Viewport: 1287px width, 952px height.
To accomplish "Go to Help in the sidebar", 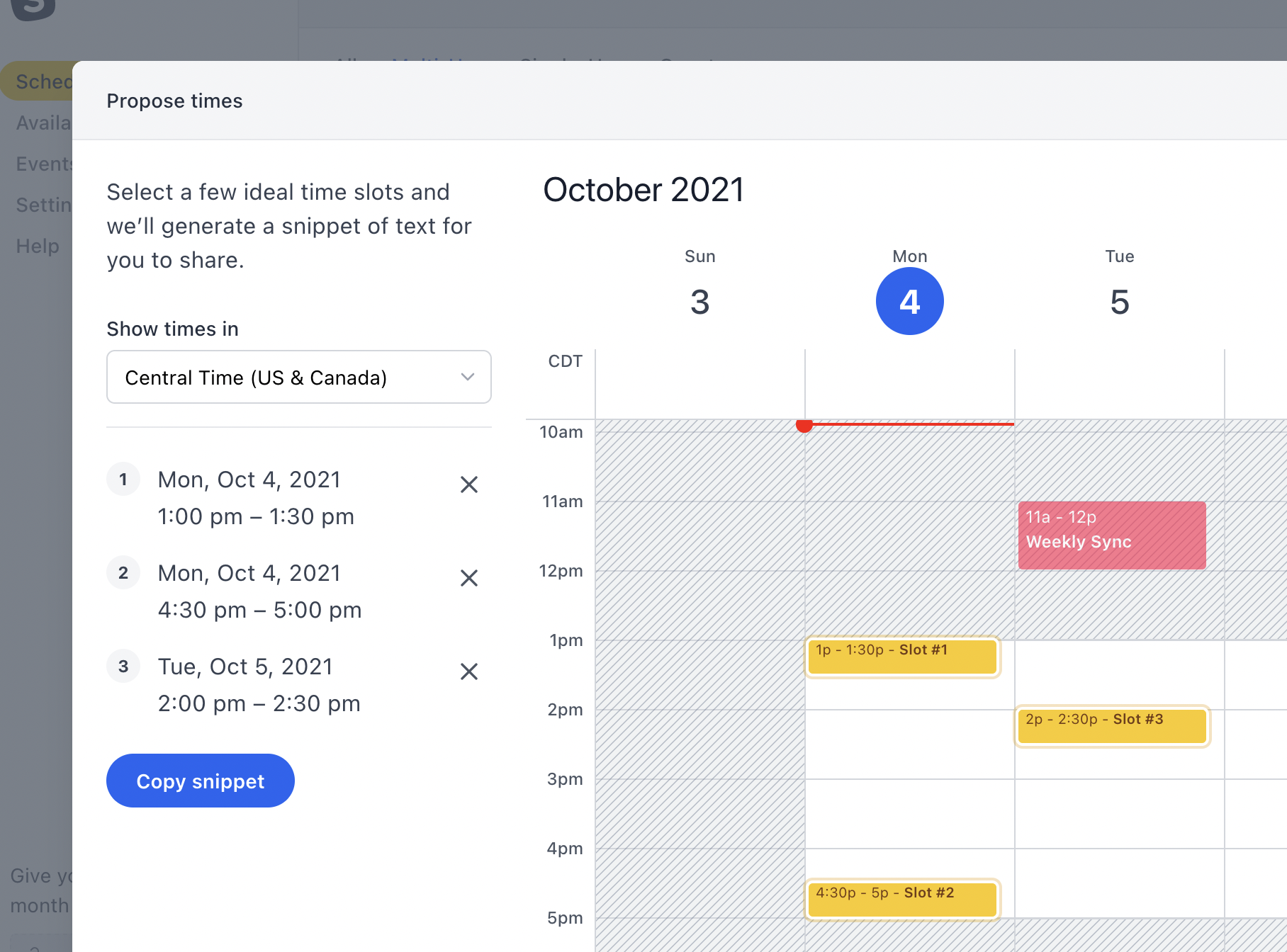I will [38, 246].
